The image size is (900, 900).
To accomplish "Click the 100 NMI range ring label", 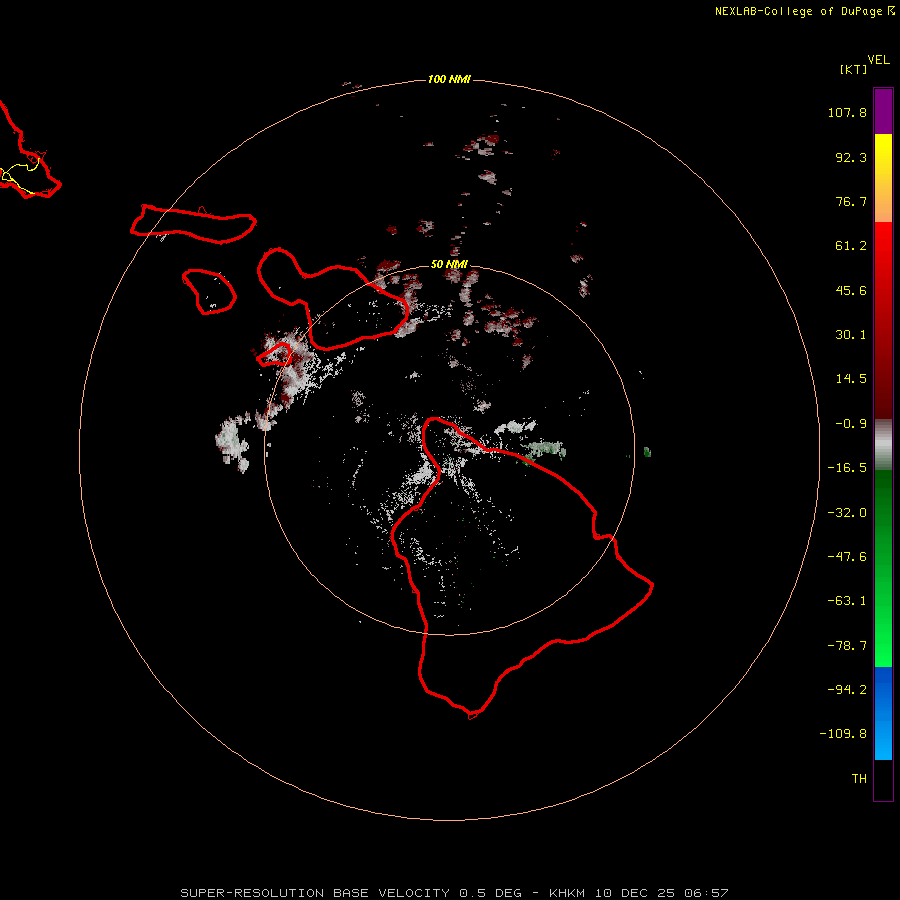I will point(449,79).
